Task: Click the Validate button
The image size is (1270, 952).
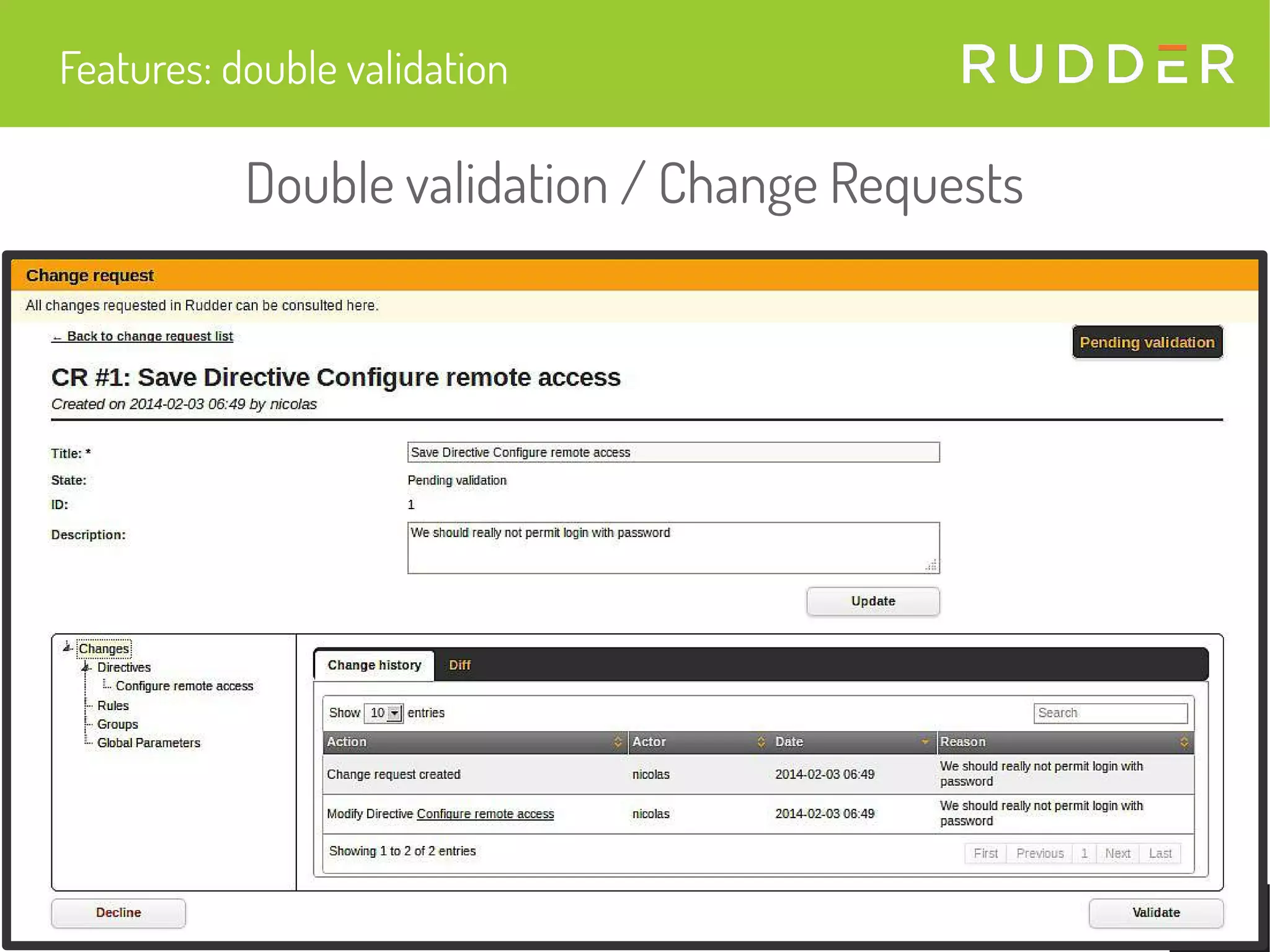Action: click(x=1155, y=912)
